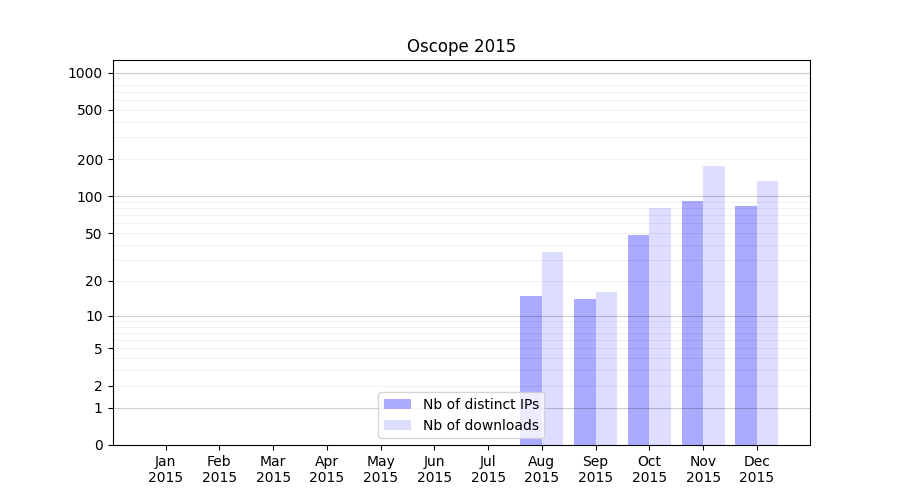The image size is (900, 500).
Task: Select the "Nb of distinct IPs" legend label
Action: pyautogui.click(x=480, y=404)
